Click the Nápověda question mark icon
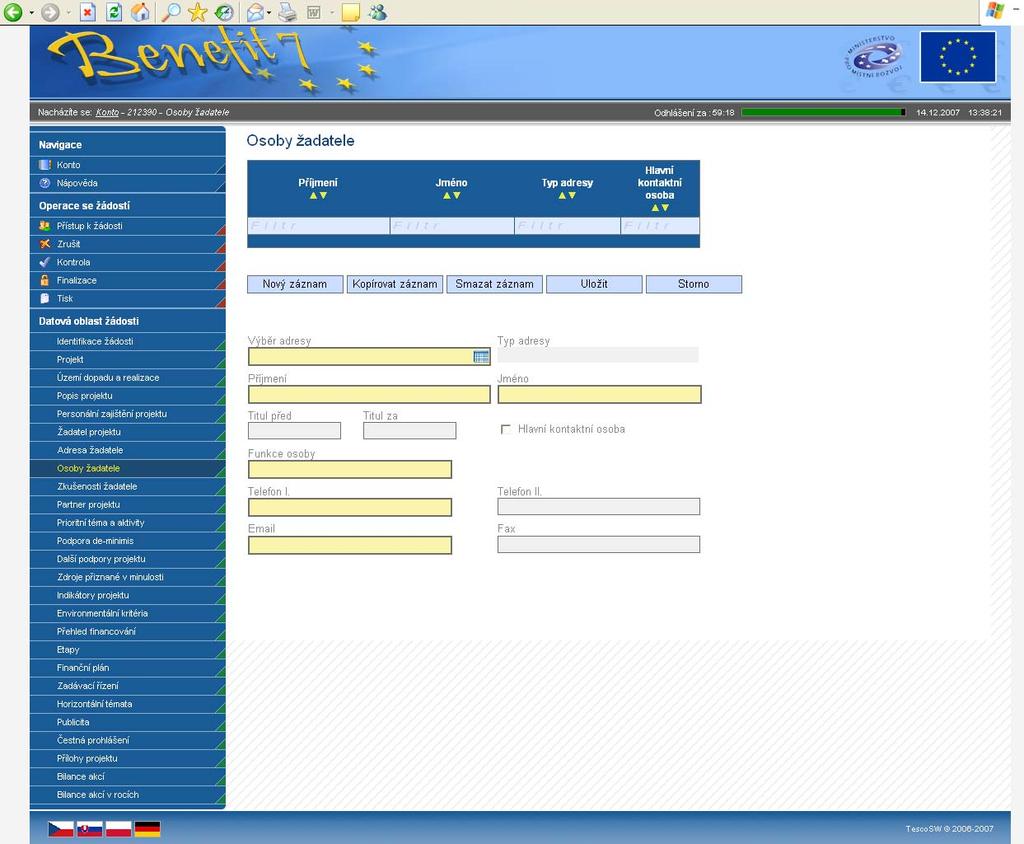 [x=45, y=183]
